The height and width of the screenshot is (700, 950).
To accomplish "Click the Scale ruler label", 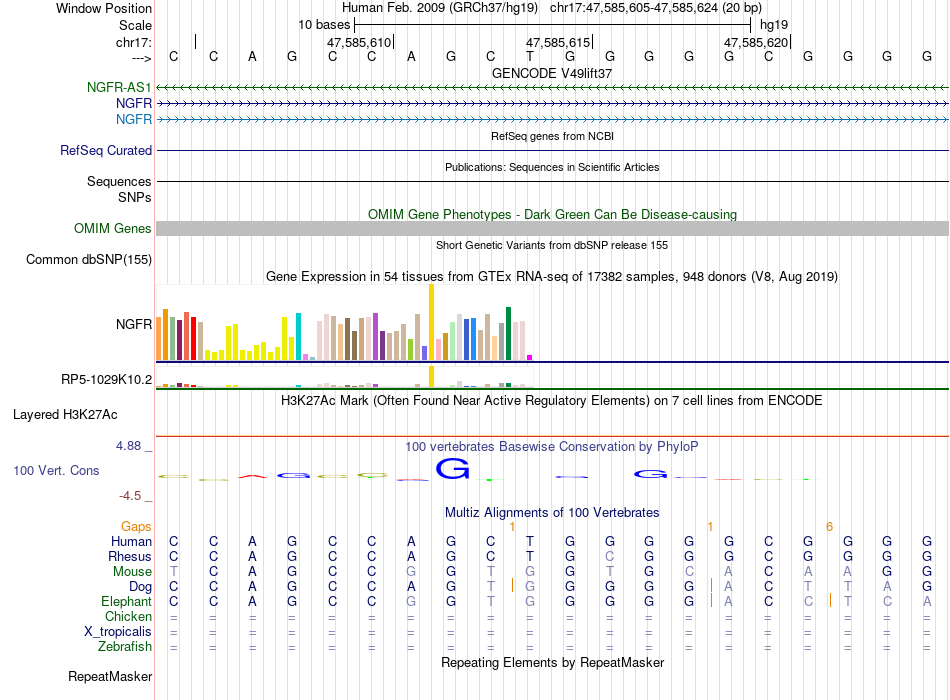I will [x=135, y=25].
